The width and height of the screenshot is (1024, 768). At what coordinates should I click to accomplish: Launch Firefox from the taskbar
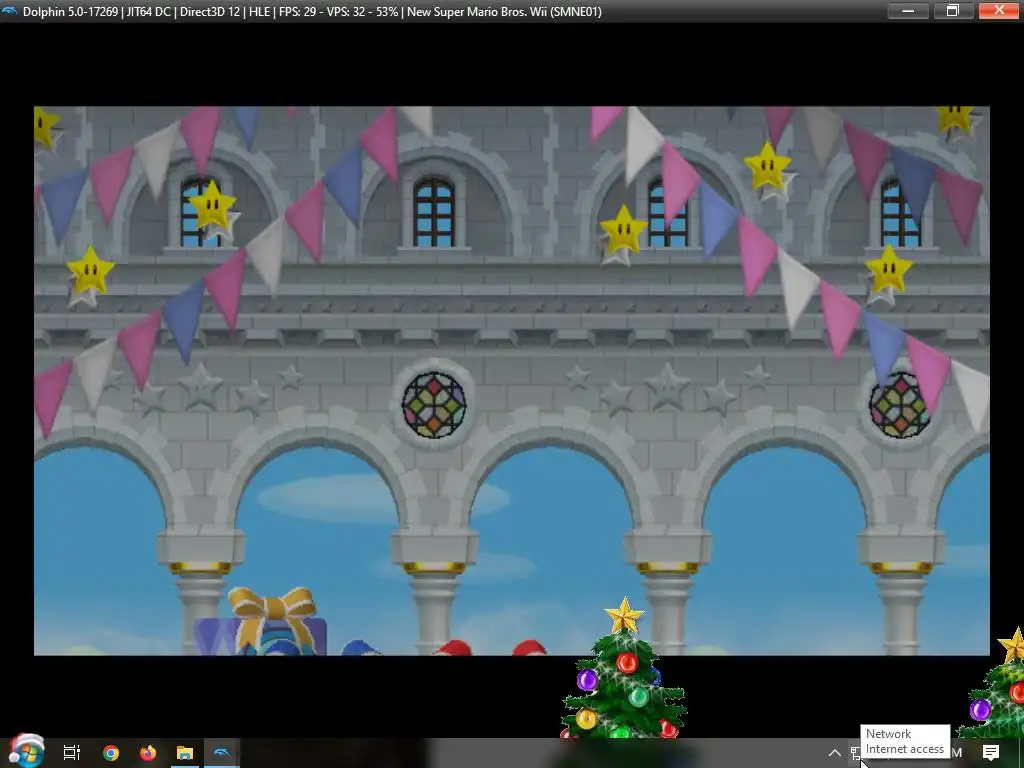[148, 753]
